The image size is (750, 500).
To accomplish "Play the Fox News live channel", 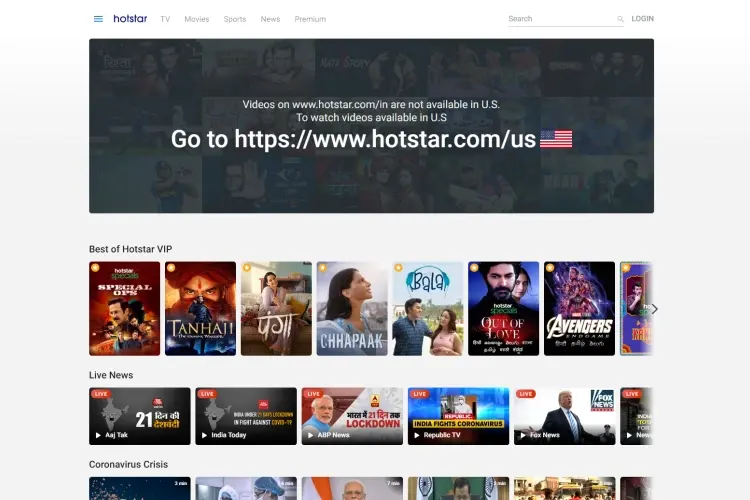I will pos(564,416).
